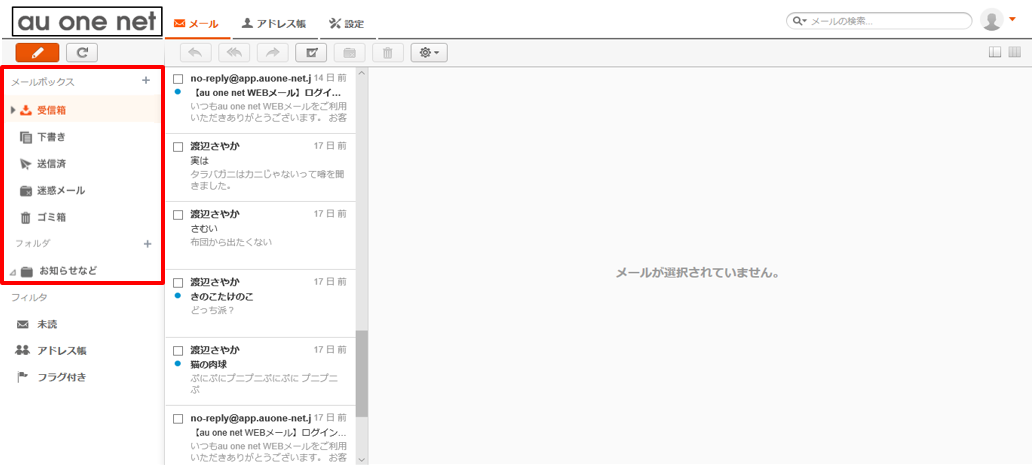Switch to three-column layout view icon
The width and height of the screenshot is (1032, 465).
(1014, 53)
